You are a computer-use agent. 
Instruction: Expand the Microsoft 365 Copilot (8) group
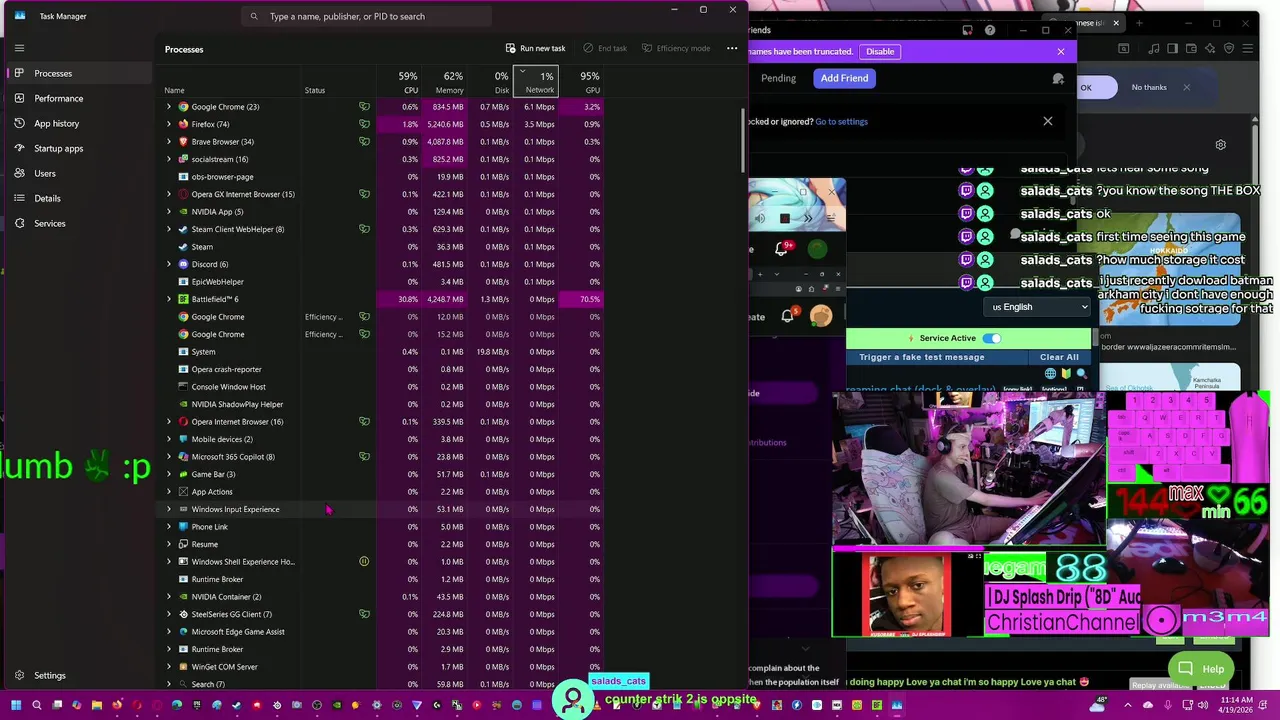[x=169, y=457]
